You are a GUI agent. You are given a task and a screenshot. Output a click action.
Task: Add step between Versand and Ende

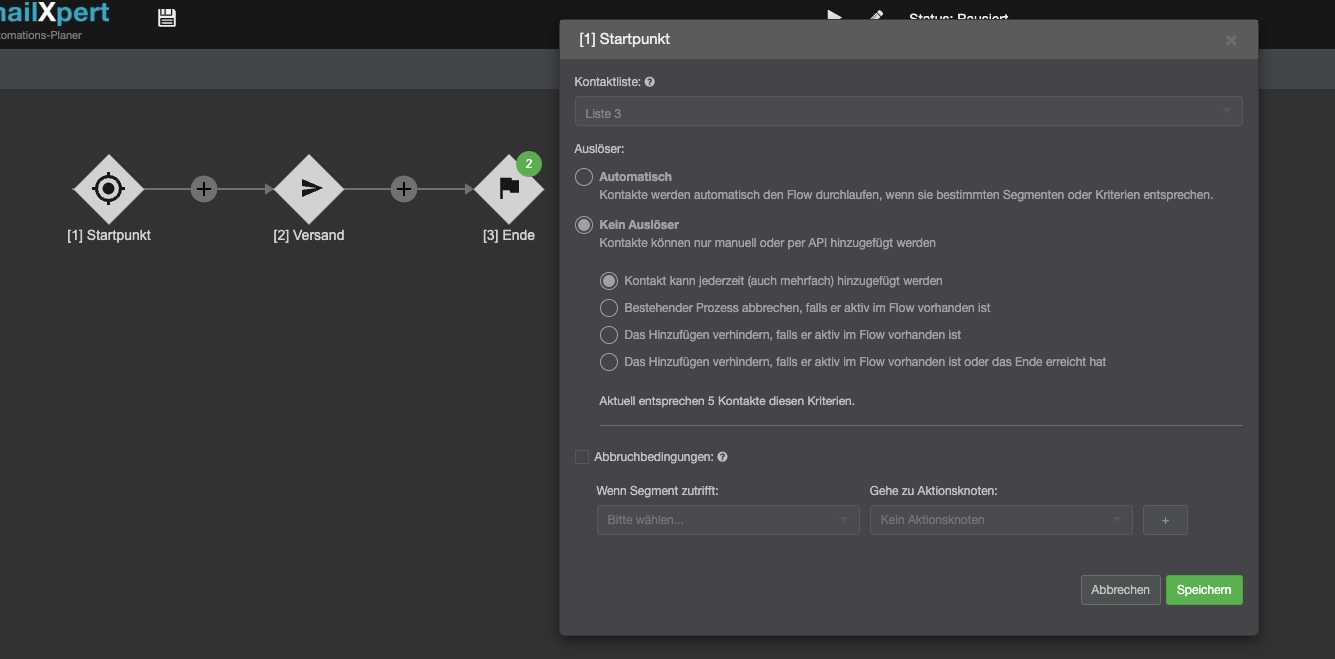(404, 189)
